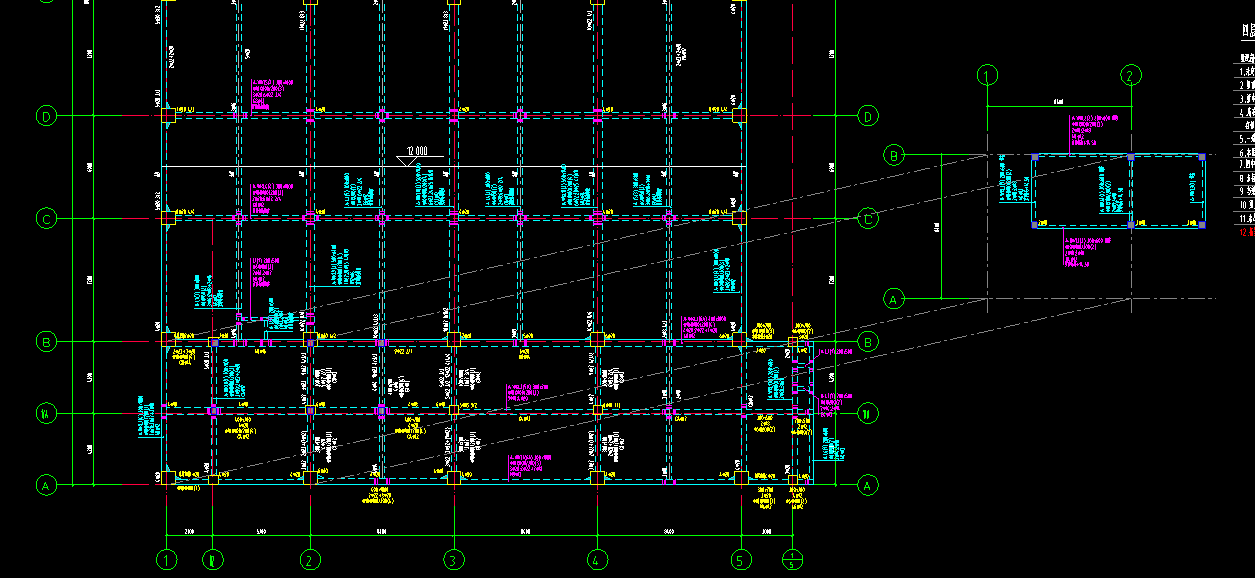The image size is (1255, 578).
Task: Pick bottom axis bubble 5
Action: [x=740, y=559]
